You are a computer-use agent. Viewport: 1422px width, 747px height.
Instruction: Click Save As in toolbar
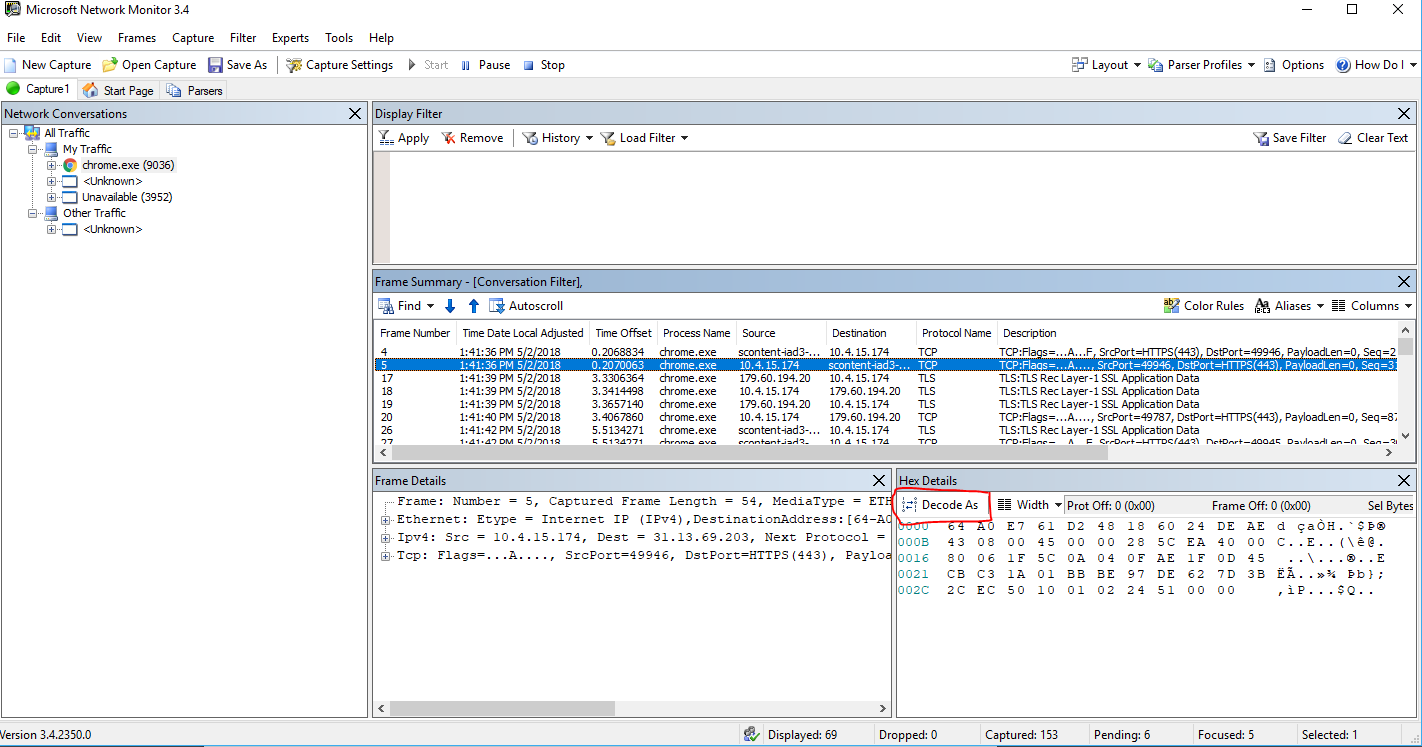238,65
